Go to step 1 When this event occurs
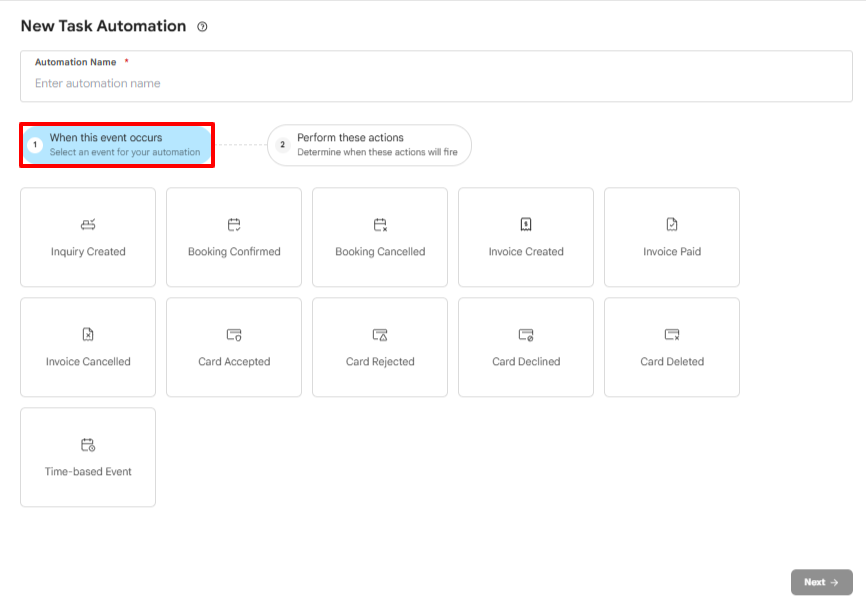The width and height of the screenshot is (866, 606). tap(117, 145)
